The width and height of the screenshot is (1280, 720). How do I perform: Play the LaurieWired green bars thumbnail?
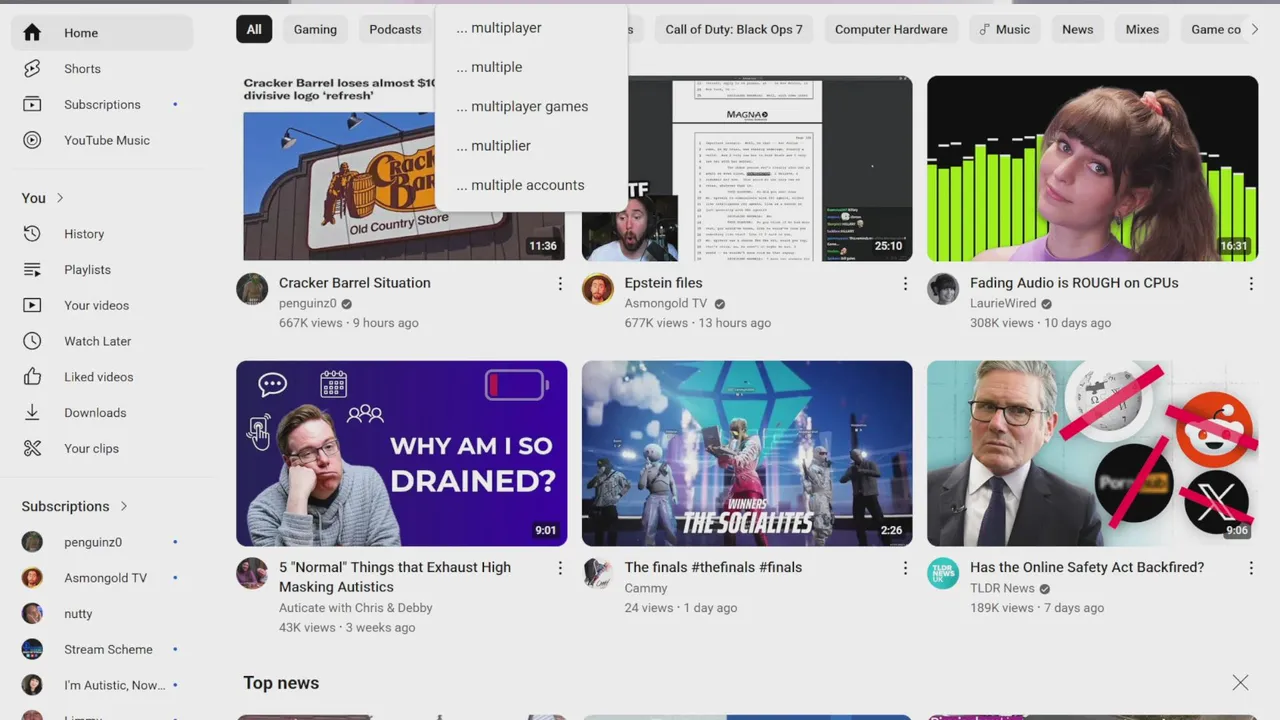(1092, 168)
